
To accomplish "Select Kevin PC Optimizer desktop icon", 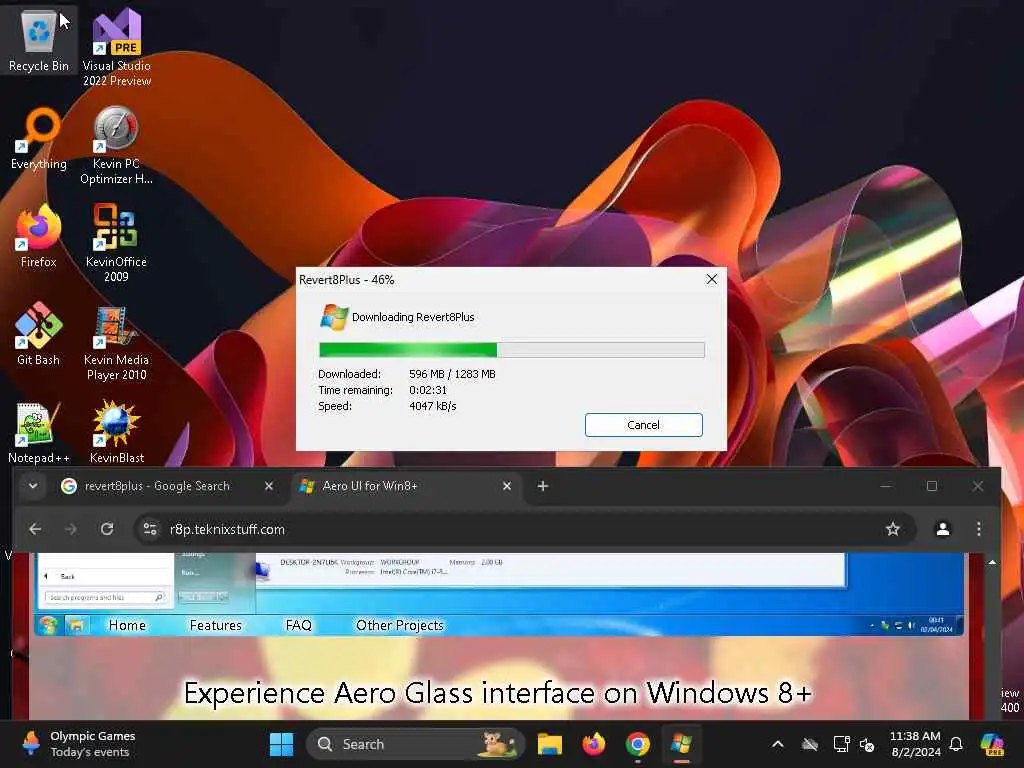I will (116, 145).
